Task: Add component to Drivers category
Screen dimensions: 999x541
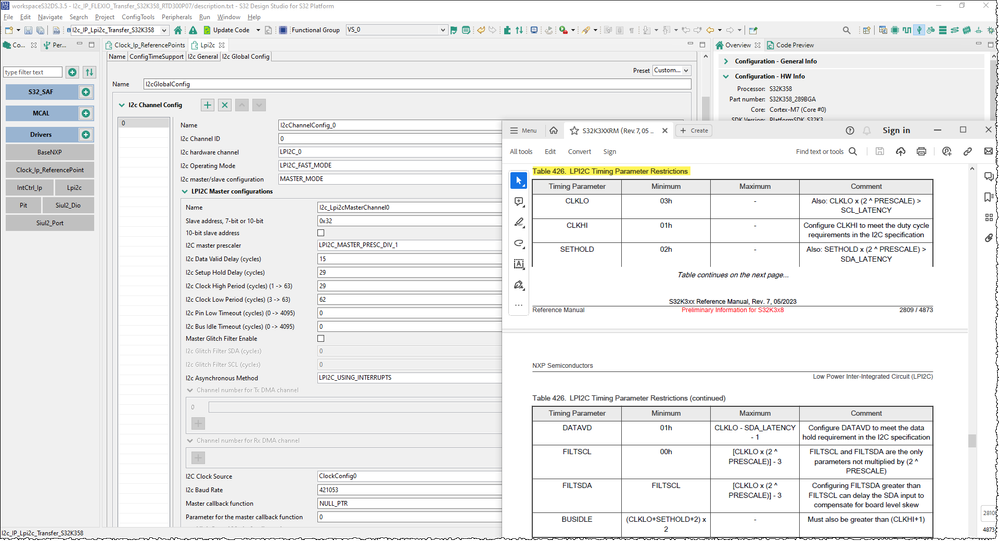Action: [85, 135]
